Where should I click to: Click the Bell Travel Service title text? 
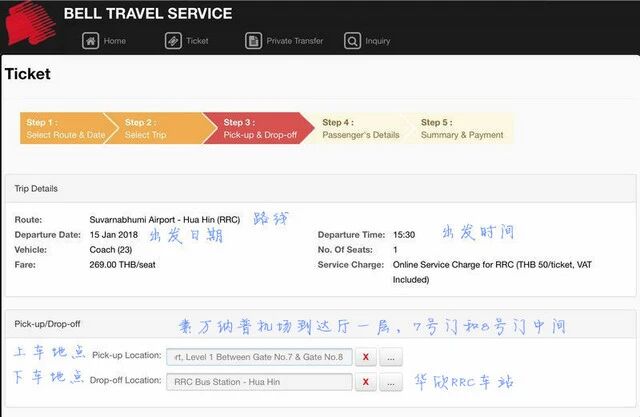coord(148,13)
